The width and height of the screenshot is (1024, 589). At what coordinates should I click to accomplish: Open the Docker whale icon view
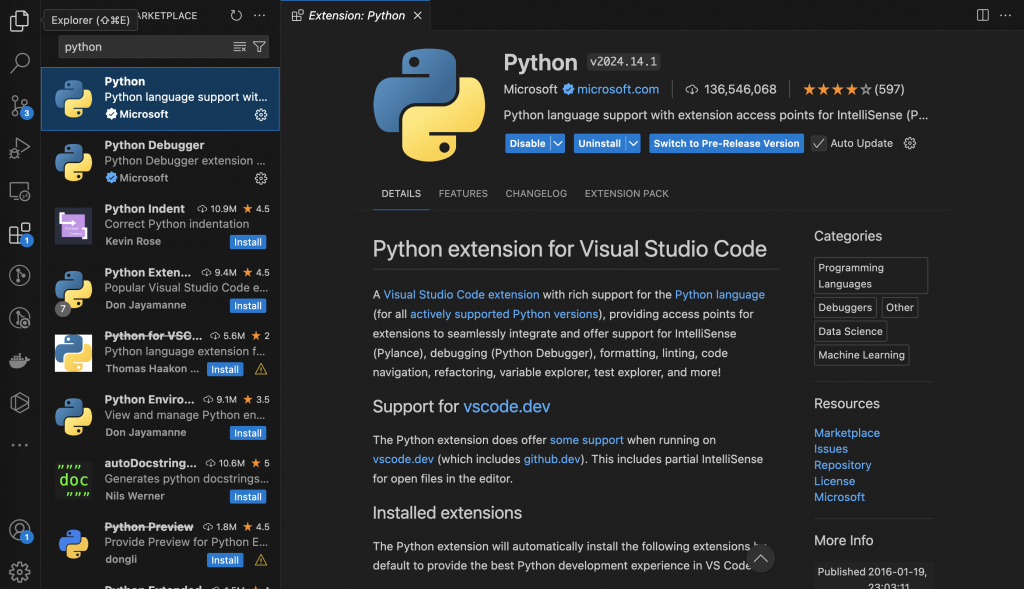pos(20,360)
